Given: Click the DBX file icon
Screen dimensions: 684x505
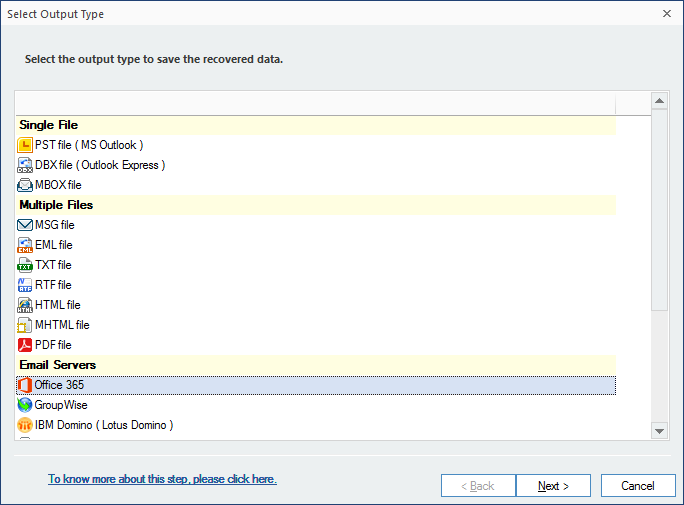Looking at the screenshot, I should point(25,165).
